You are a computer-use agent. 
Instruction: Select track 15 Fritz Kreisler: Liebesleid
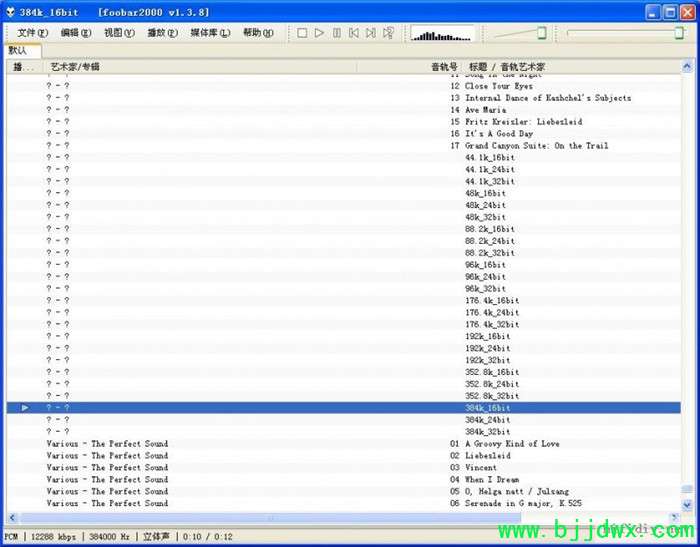pos(344,121)
